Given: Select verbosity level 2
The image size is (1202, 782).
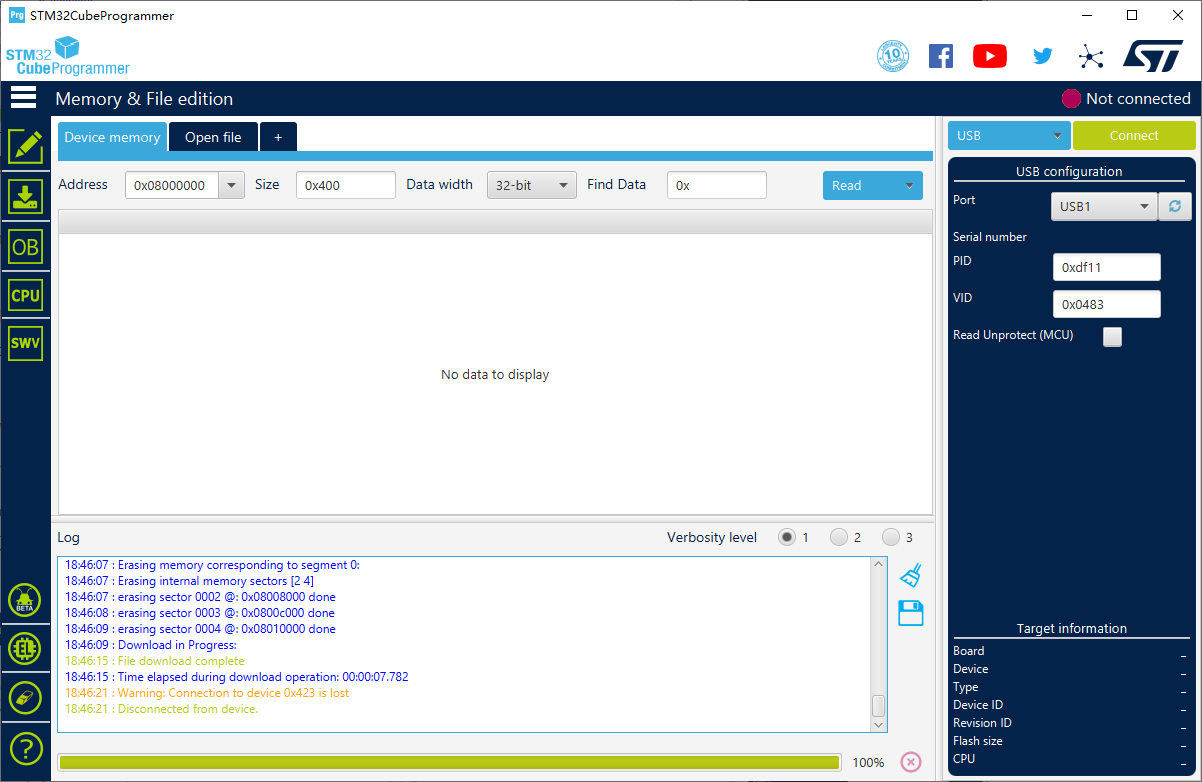Looking at the screenshot, I should [x=839, y=537].
